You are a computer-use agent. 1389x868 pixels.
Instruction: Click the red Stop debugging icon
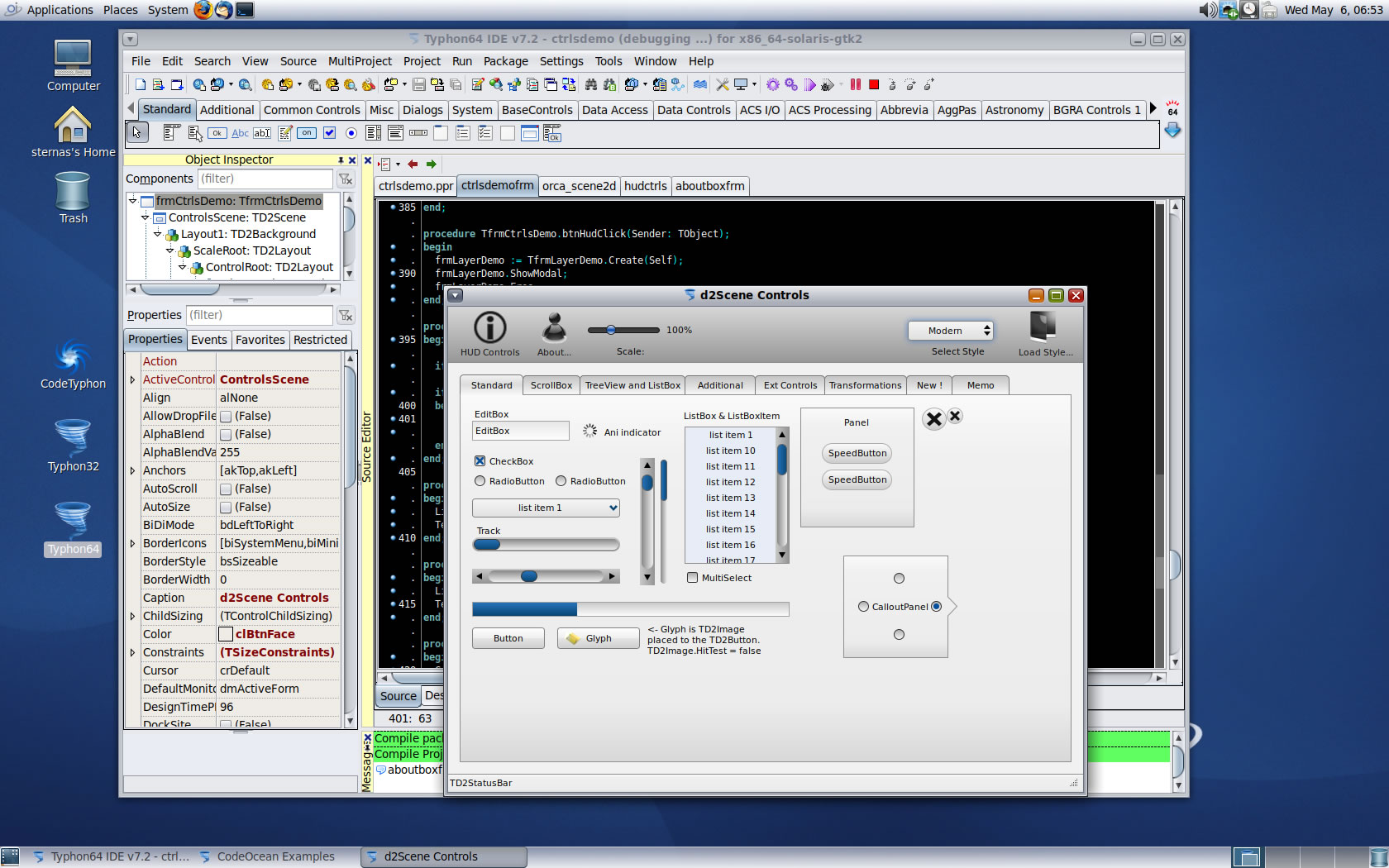[x=874, y=84]
